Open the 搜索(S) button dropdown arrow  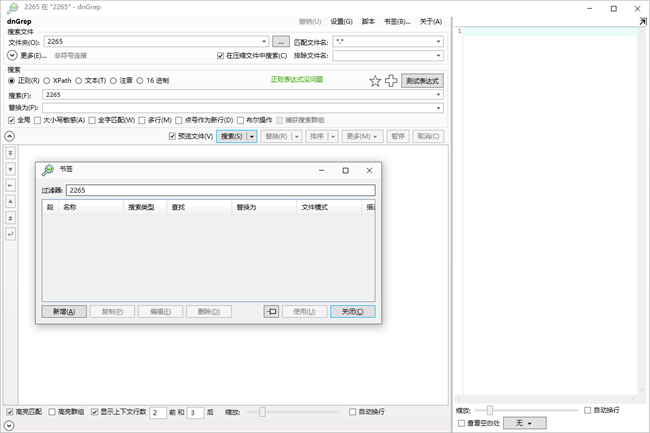[x=252, y=135]
